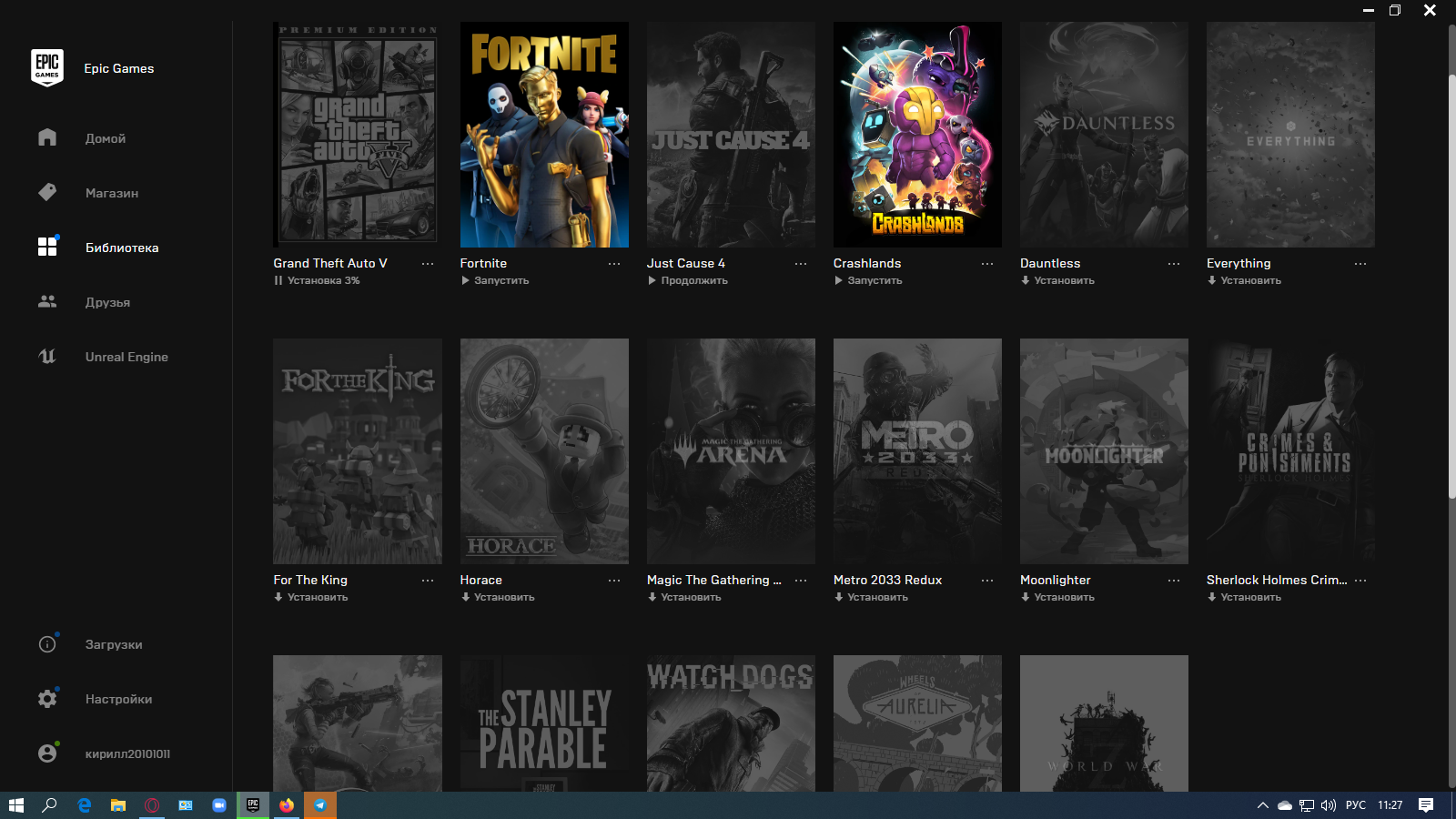Open options menu for Horace
Viewport: 1456px width, 819px height.
[614, 581]
